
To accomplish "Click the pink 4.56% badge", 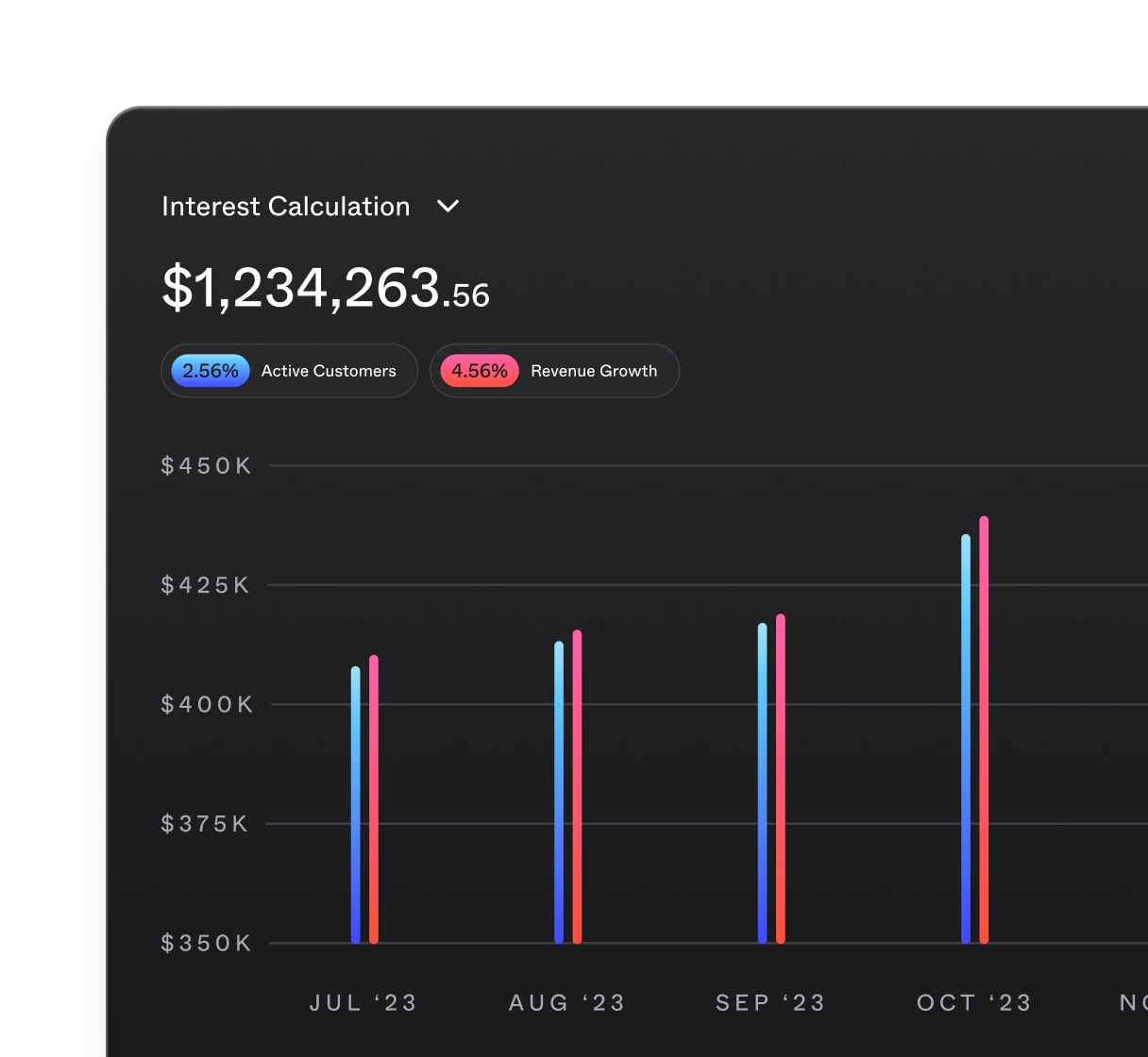I will point(480,371).
